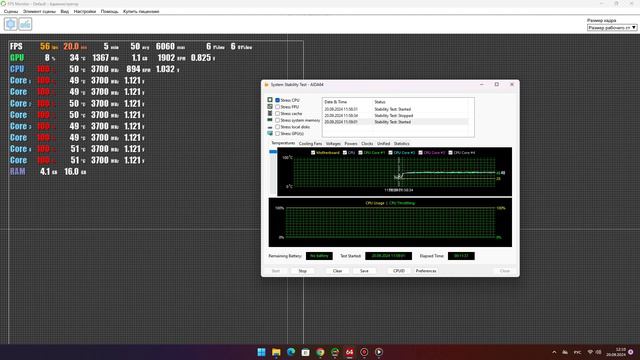Click the Stop button in AIDA64

[x=302, y=271]
